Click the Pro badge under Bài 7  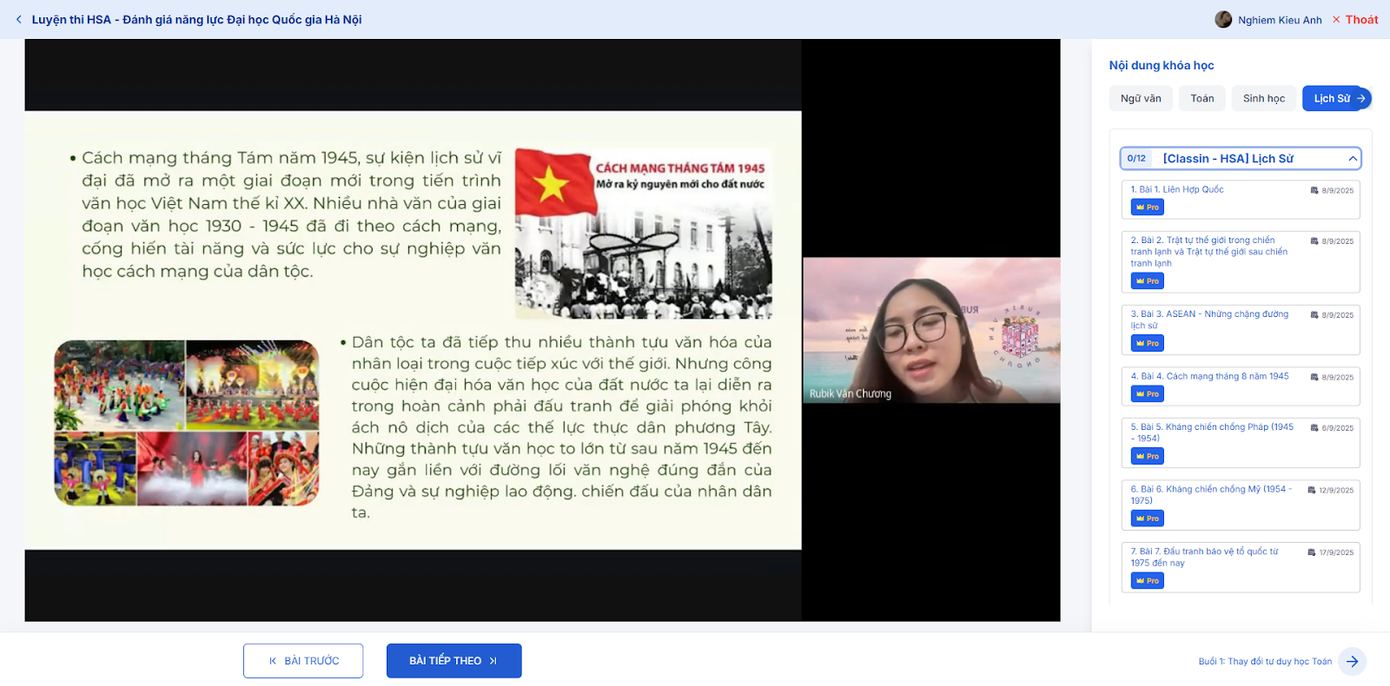(x=1146, y=580)
